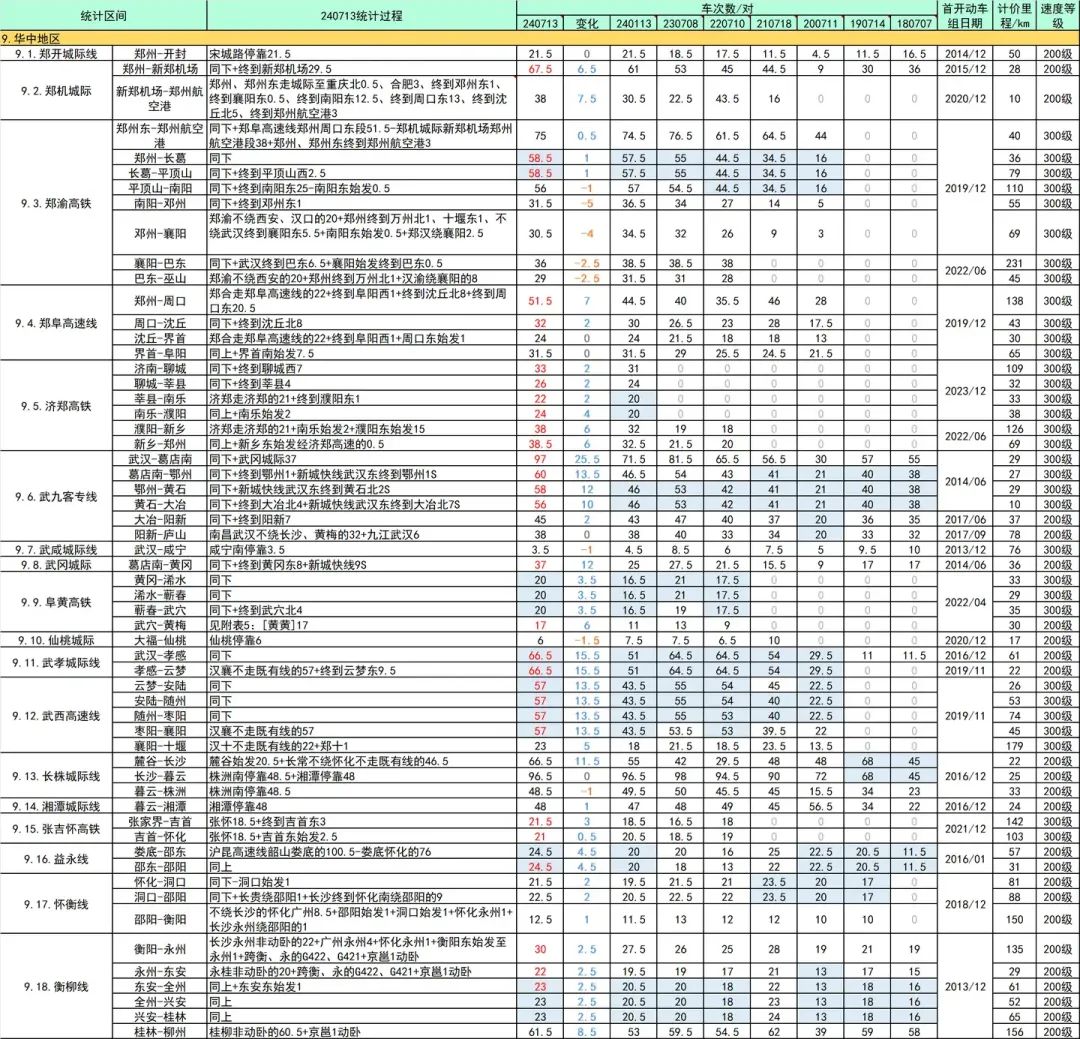This screenshot has width=1080, height=1039.
Task: Select the '娄底-邵东' section cell
Action: click(x=160, y=852)
